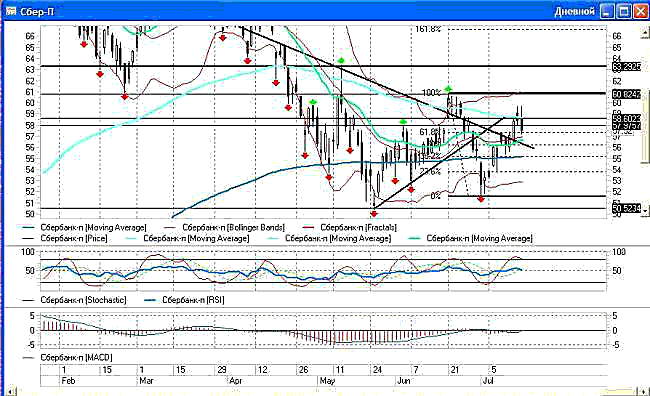The image size is (650, 396).
Task: Click the 26 date label on time axis
Action: pyautogui.click(x=303, y=369)
